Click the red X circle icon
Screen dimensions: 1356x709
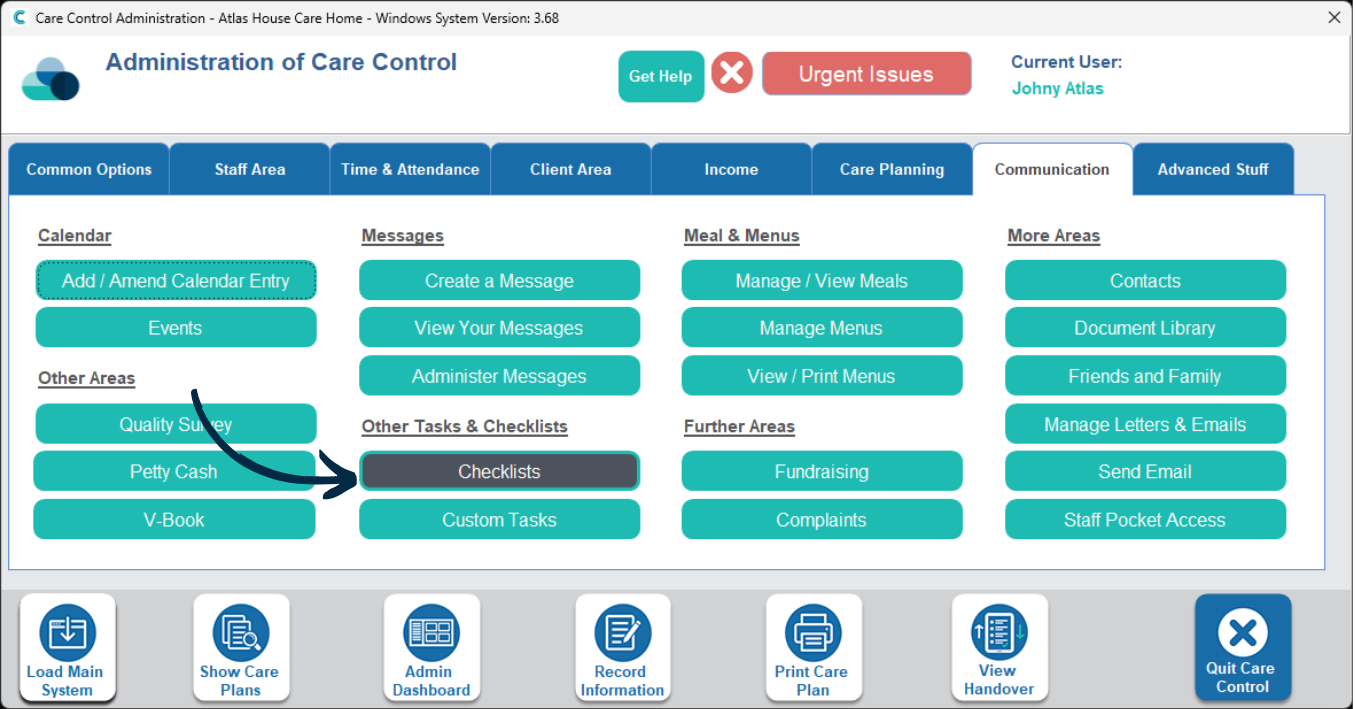tap(732, 73)
